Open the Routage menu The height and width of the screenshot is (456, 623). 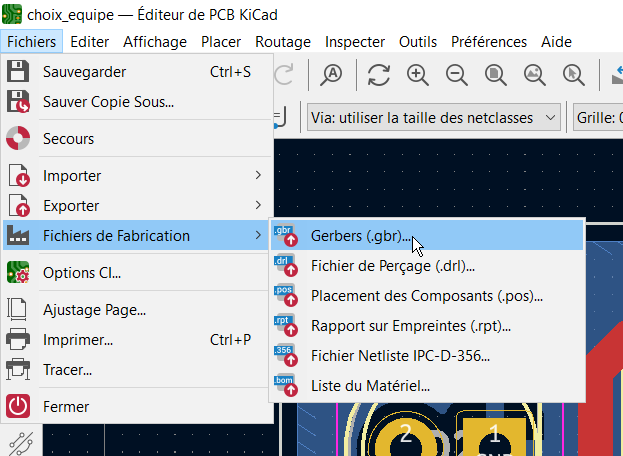tap(283, 42)
